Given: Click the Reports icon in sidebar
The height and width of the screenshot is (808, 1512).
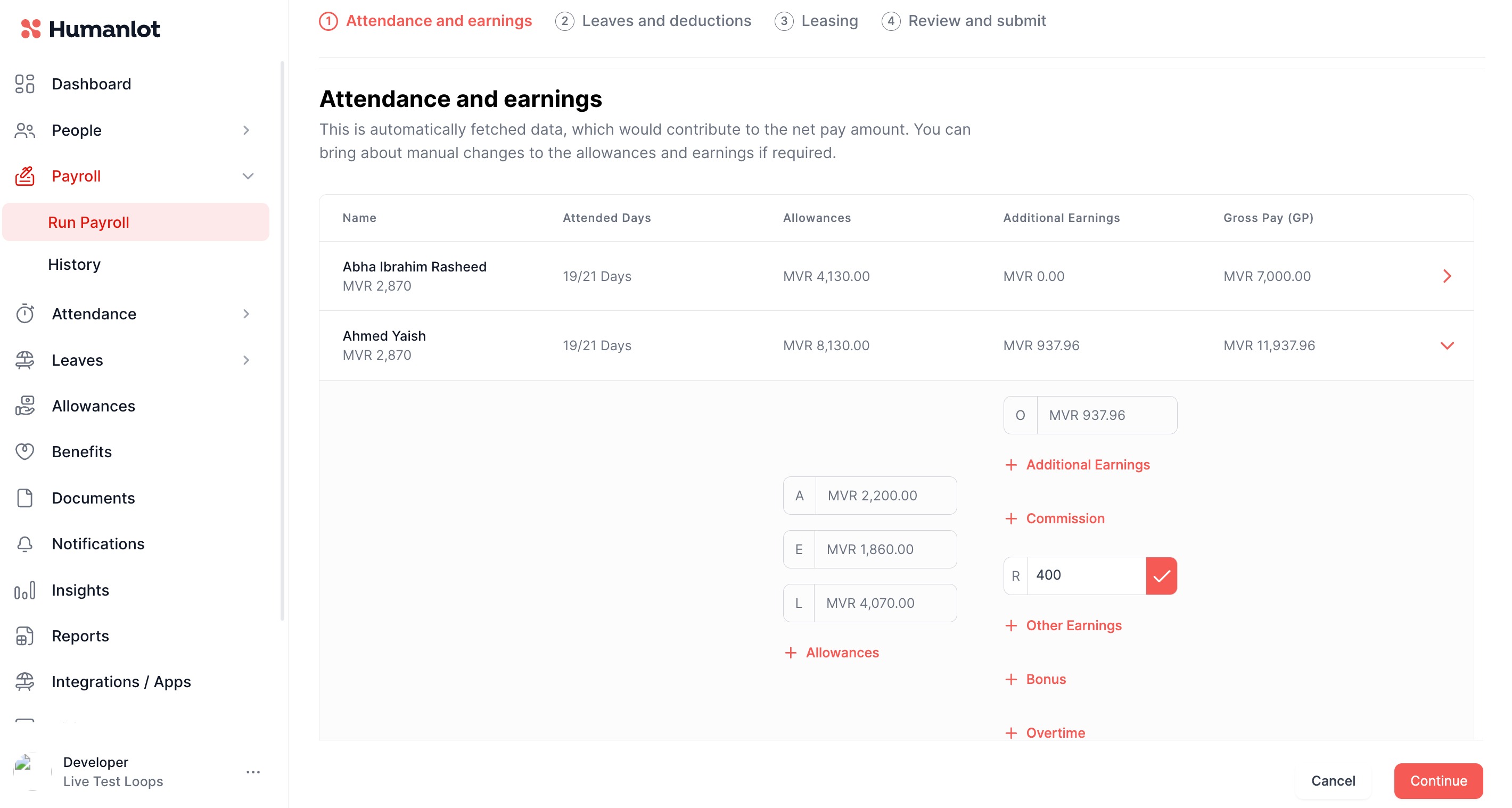Looking at the screenshot, I should 24,636.
